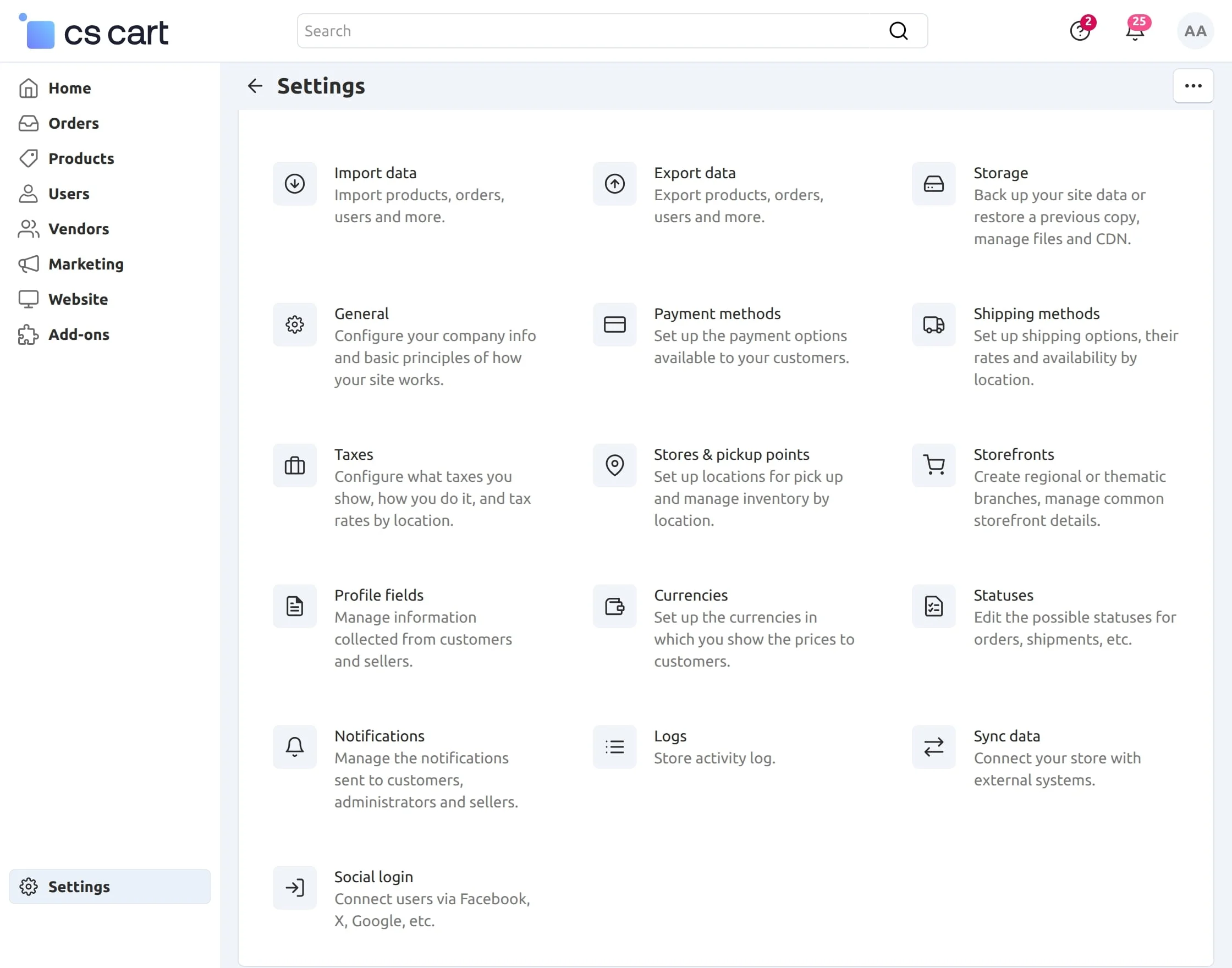This screenshot has width=1232, height=968.
Task: Click the Sync data arrows icon
Action: (x=933, y=747)
